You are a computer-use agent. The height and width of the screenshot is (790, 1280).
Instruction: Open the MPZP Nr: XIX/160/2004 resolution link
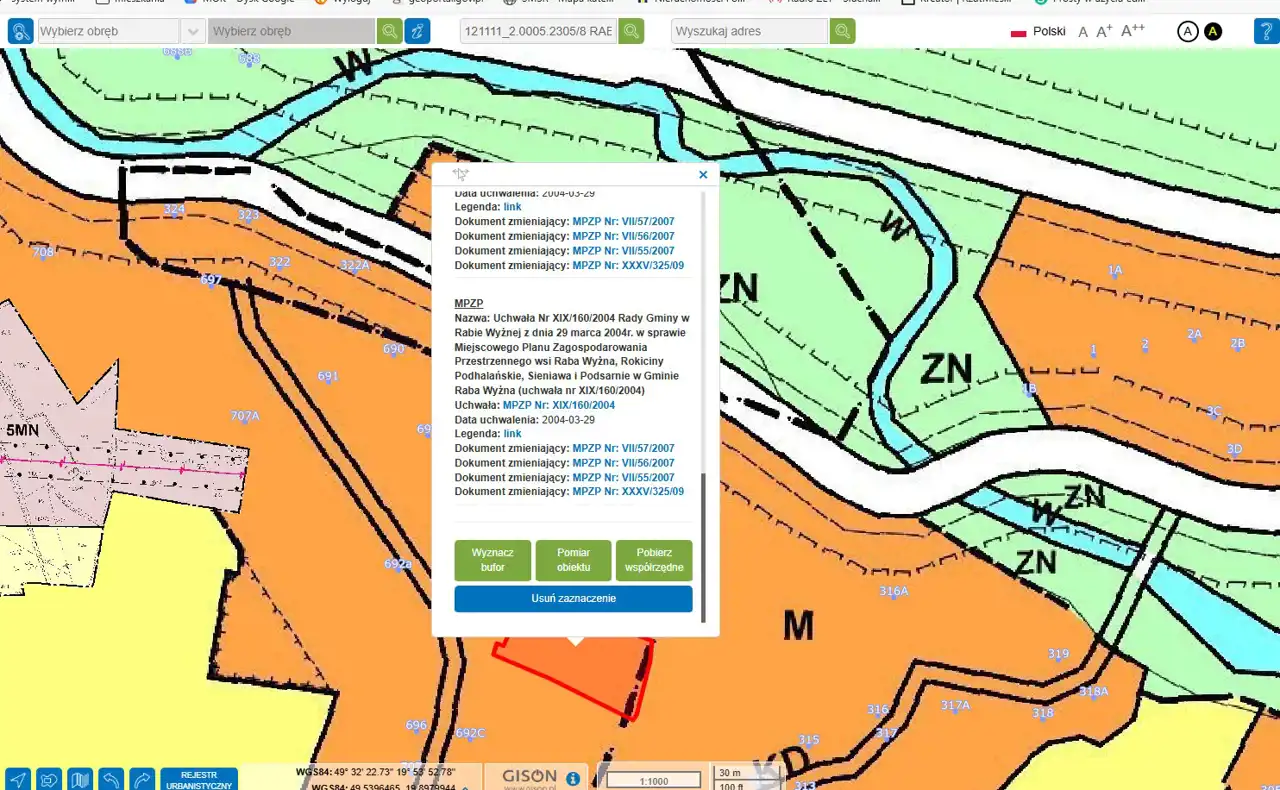(x=558, y=405)
